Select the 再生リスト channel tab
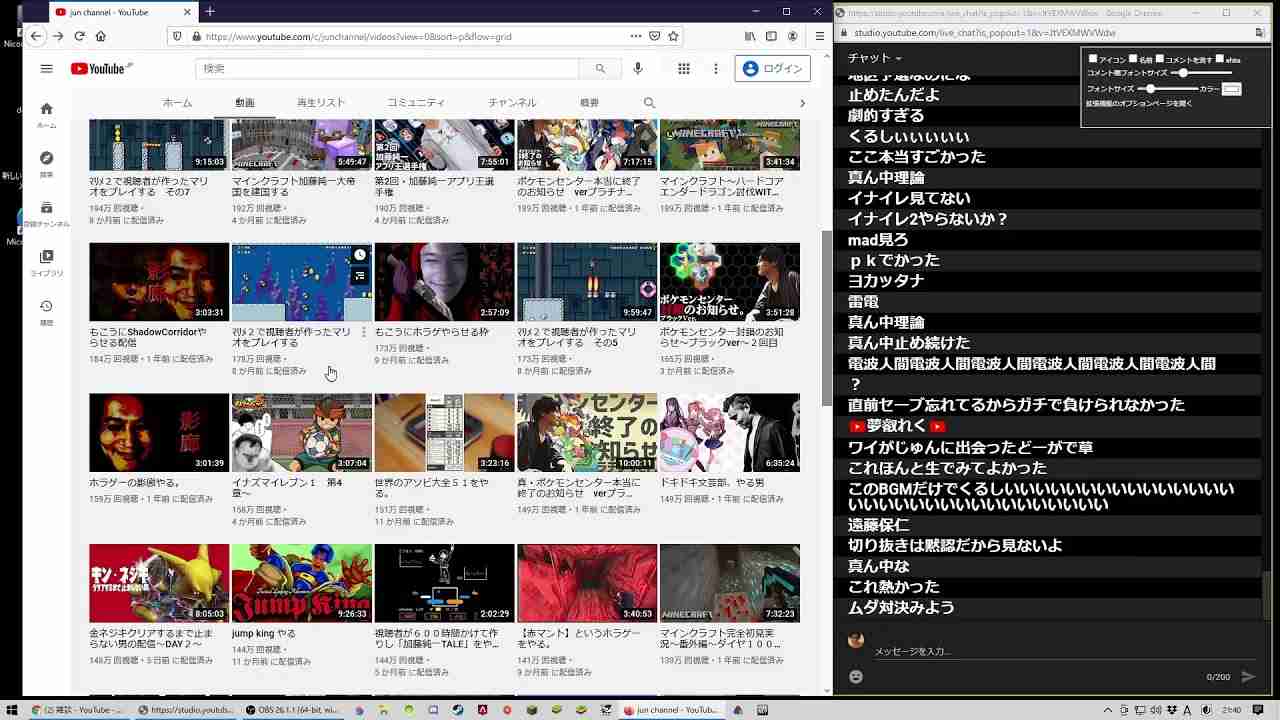The image size is (1280, 720). click(321, 103)
